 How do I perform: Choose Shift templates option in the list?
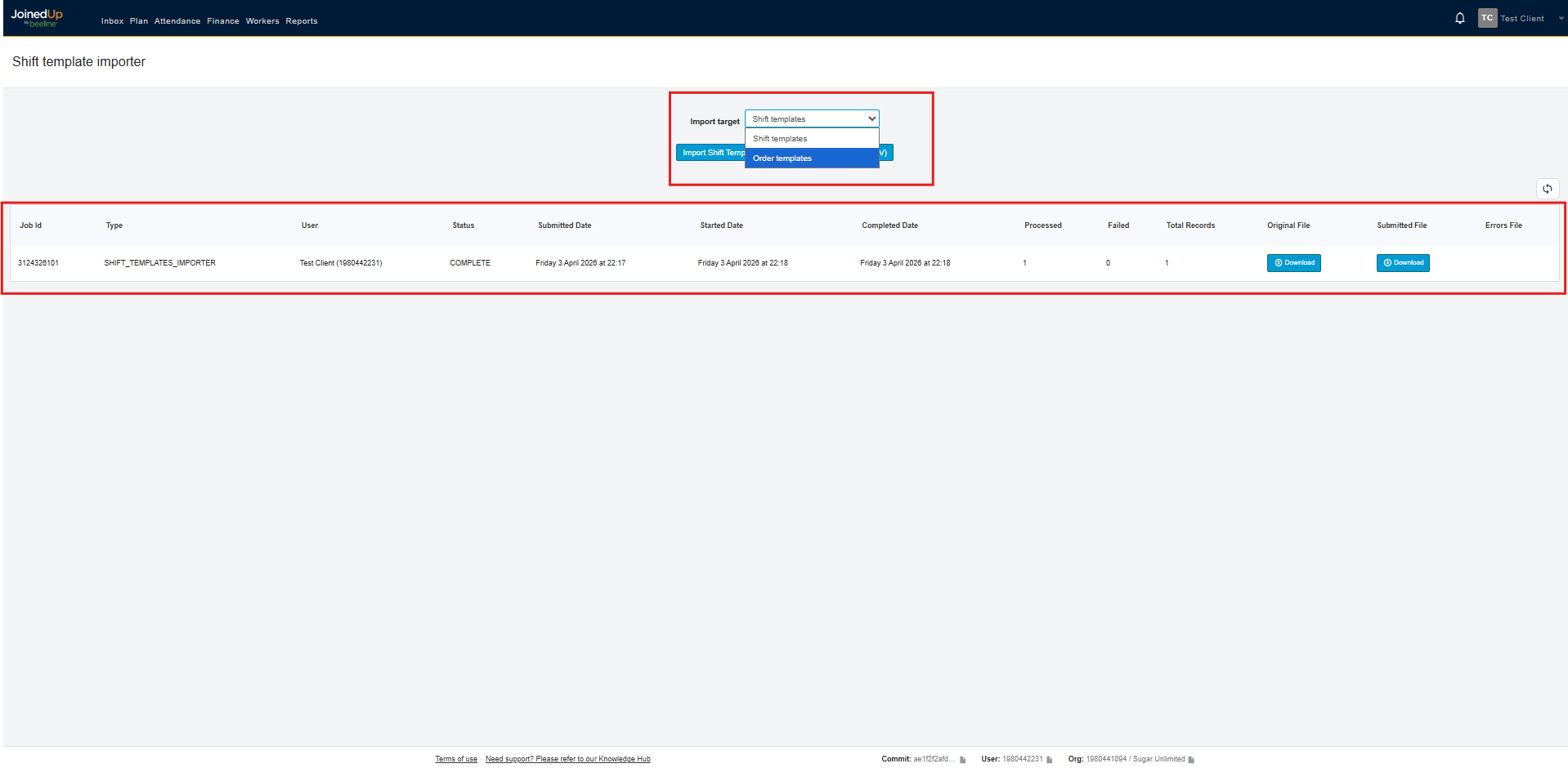point(811,139)
